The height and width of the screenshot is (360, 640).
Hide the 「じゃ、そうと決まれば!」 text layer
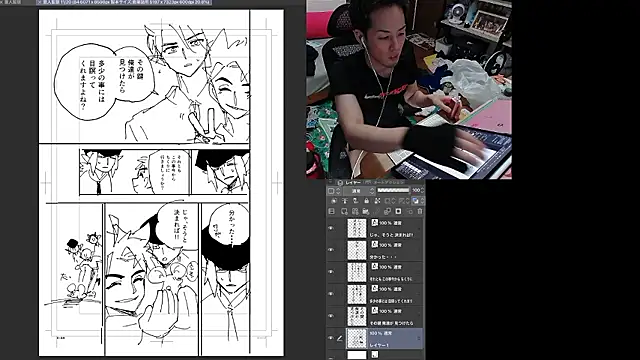point(331,228)
